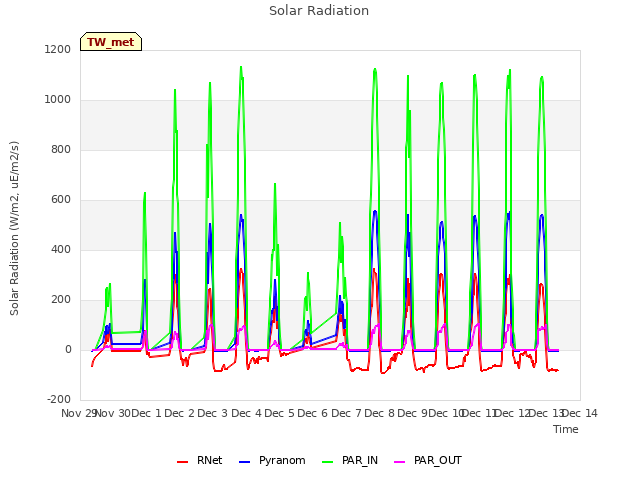Image resolution: width=640 pixels, height=480 pixels.
Task: Click the 400 y-axis tick label
Action: point(61,249)
